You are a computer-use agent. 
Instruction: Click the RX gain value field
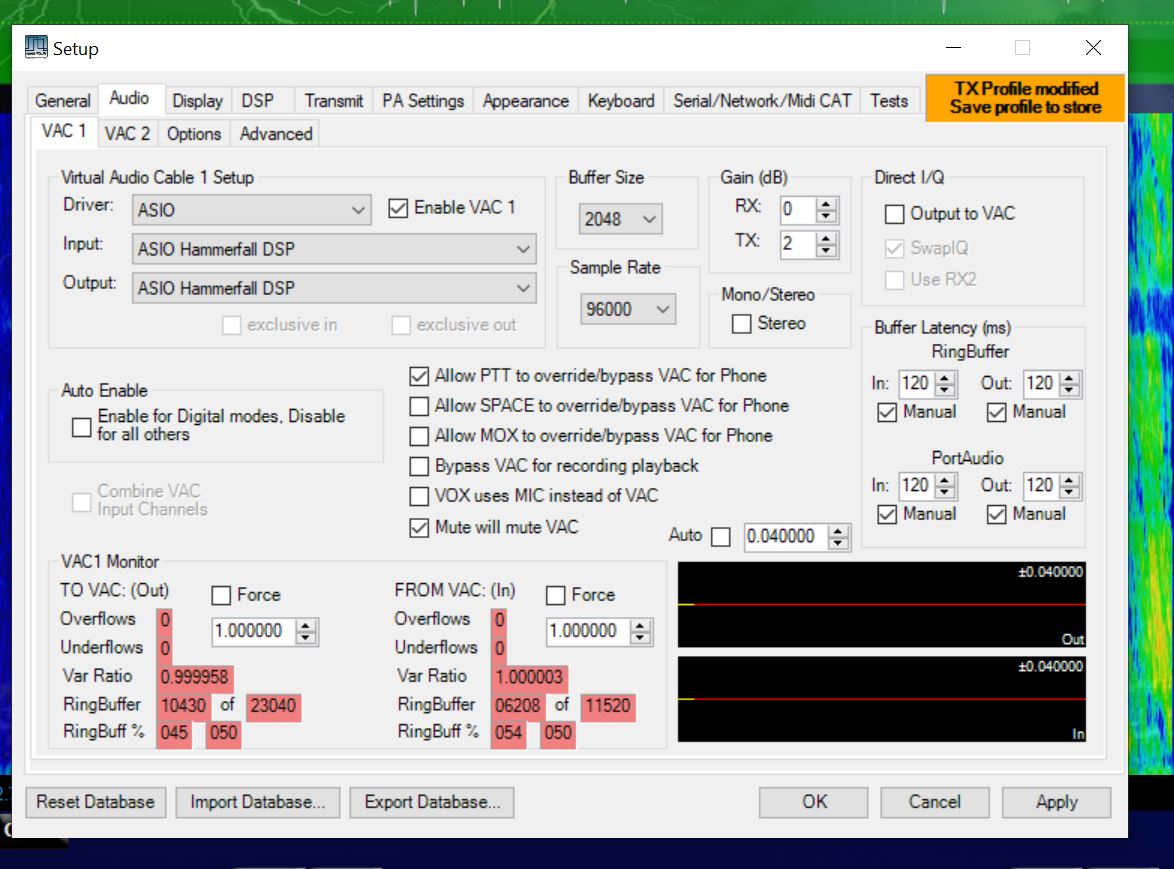click(798, 210)
